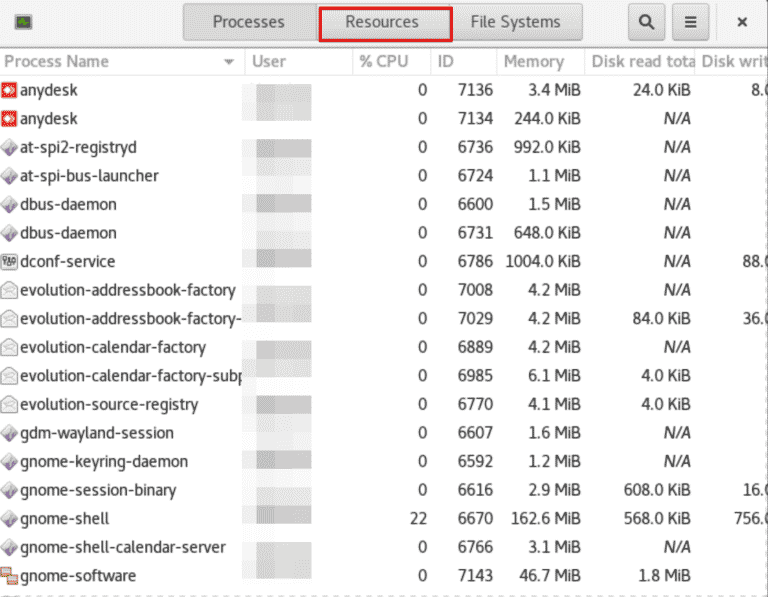Screen dimensions: 768x597
Task: Click the gnome-session-binary process icon
Action: pyautogui.click(x=9, y=490)
